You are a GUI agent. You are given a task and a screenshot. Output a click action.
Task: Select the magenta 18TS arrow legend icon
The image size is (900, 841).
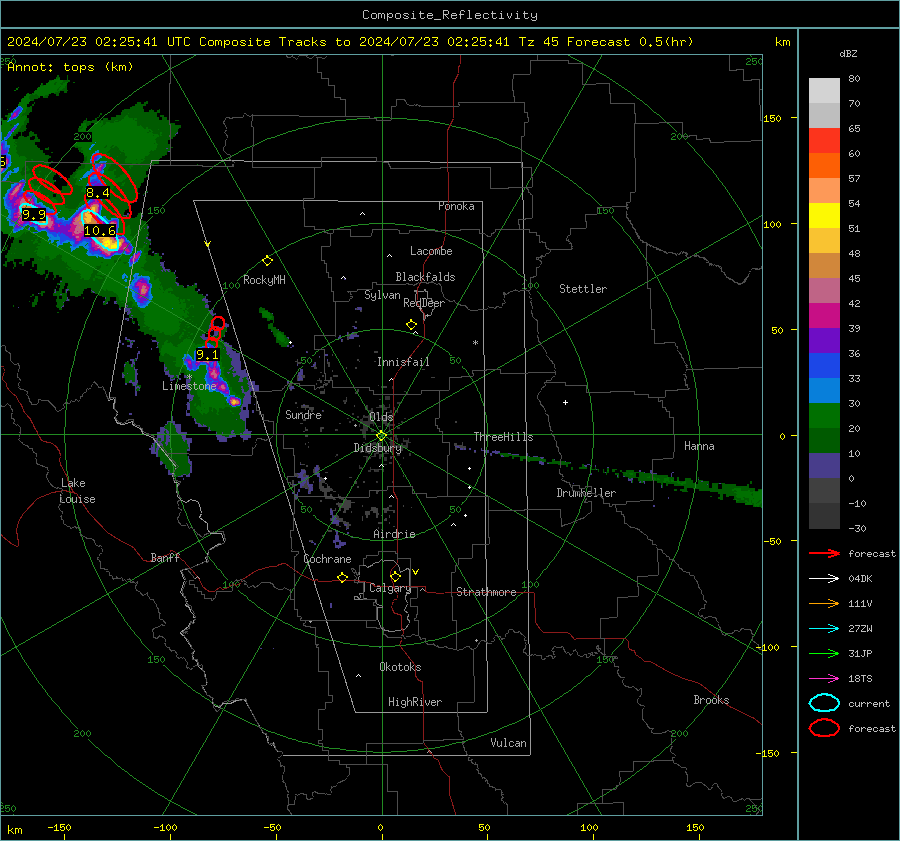(x=824, y=679)
